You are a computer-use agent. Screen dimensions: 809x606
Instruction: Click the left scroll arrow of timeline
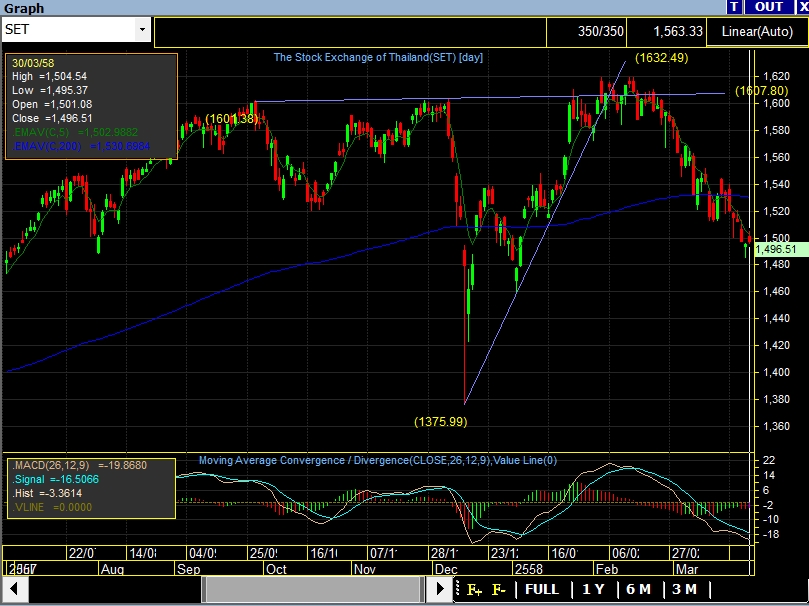click(x=14, y=588)
